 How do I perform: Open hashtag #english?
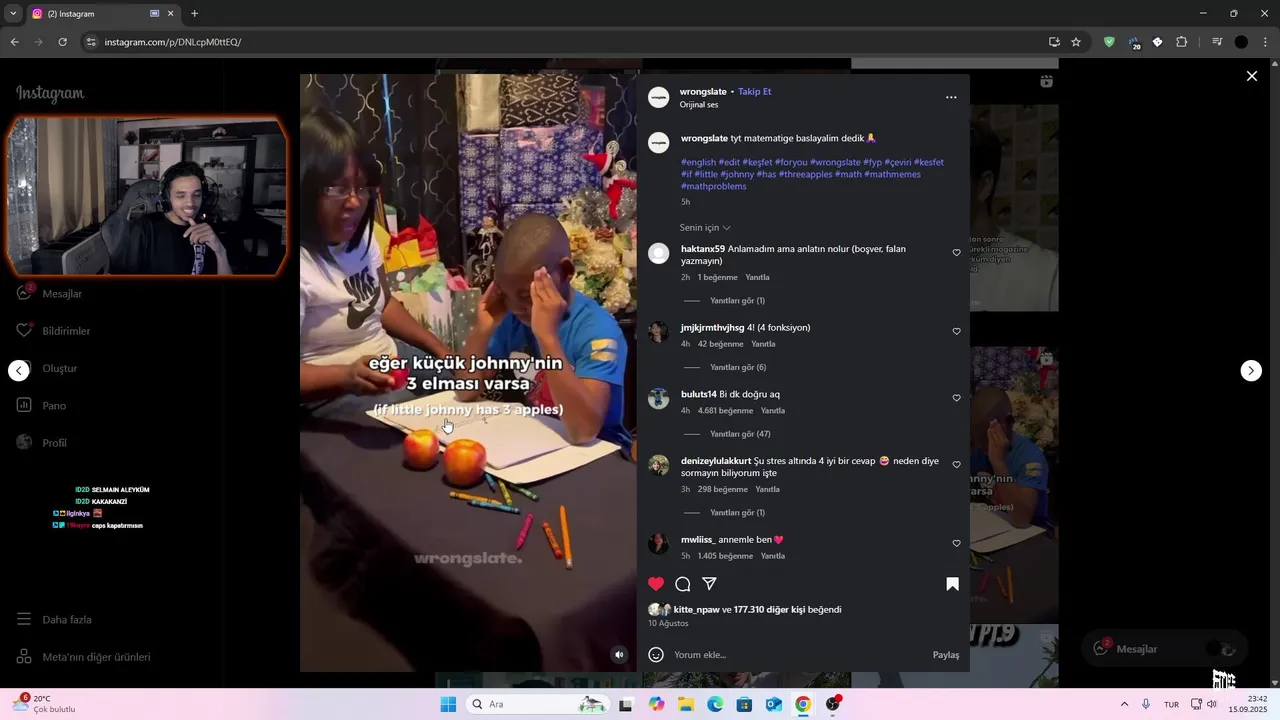tap(698, 162)
